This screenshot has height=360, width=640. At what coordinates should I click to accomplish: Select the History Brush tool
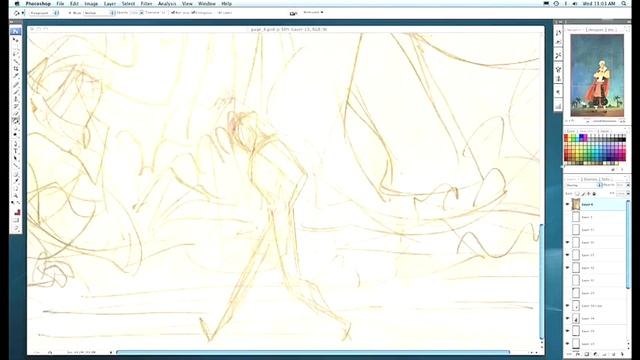coord(16,106)
